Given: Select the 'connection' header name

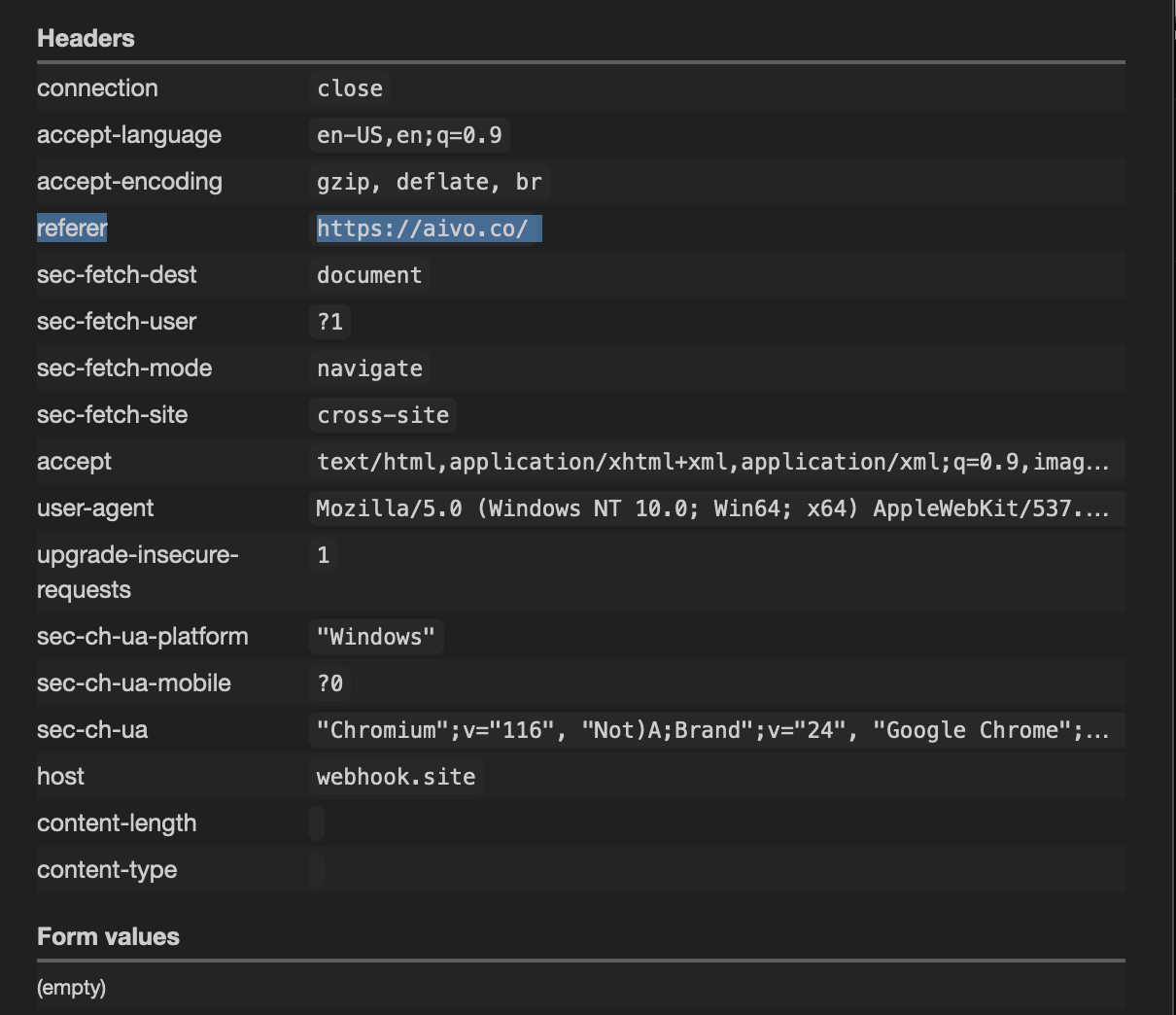Looking at the screenshot, I should coord(97,88).
